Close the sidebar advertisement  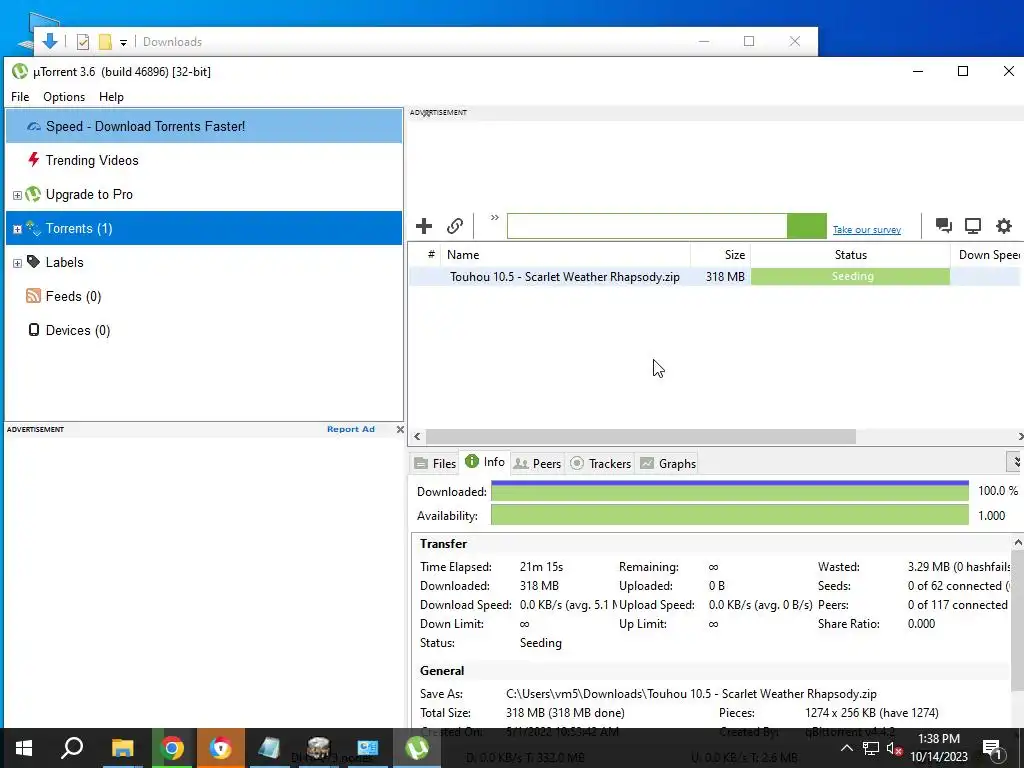coord(400,429)
